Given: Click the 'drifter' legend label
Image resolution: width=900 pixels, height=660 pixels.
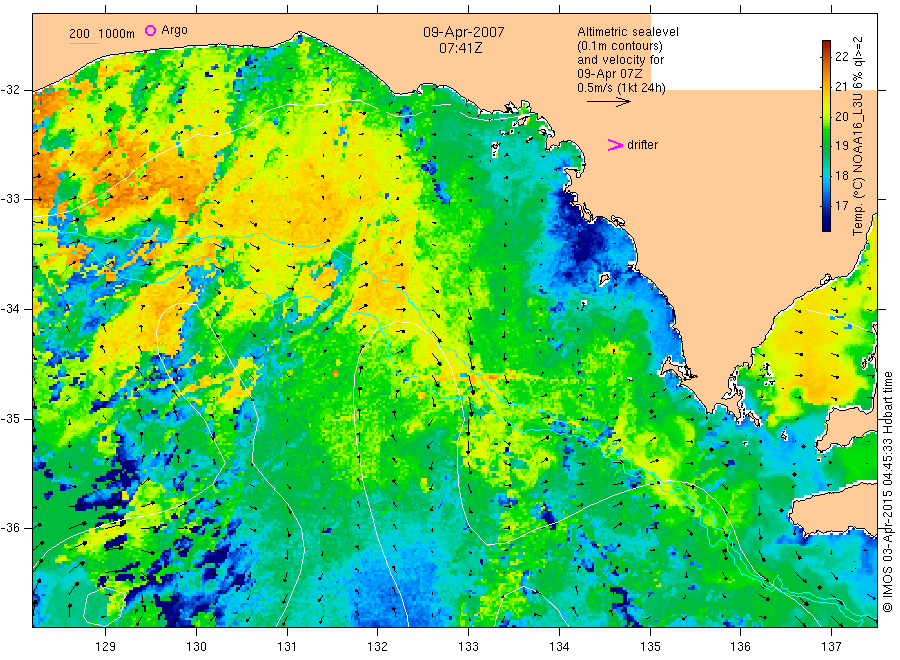Looking at the screenshot, I should [642, 145].
